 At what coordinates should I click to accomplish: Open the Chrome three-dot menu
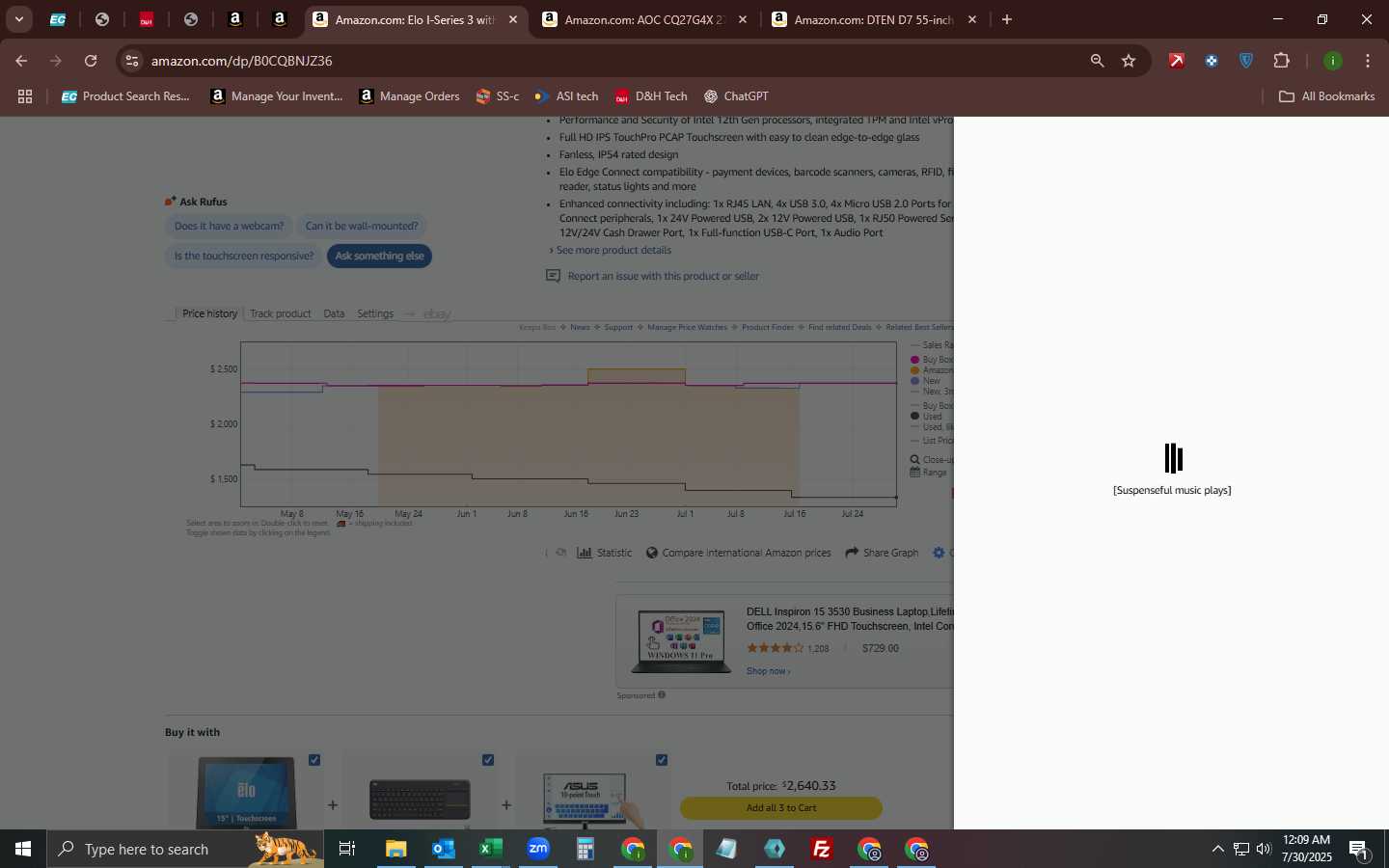click(x=1368, y=61)
